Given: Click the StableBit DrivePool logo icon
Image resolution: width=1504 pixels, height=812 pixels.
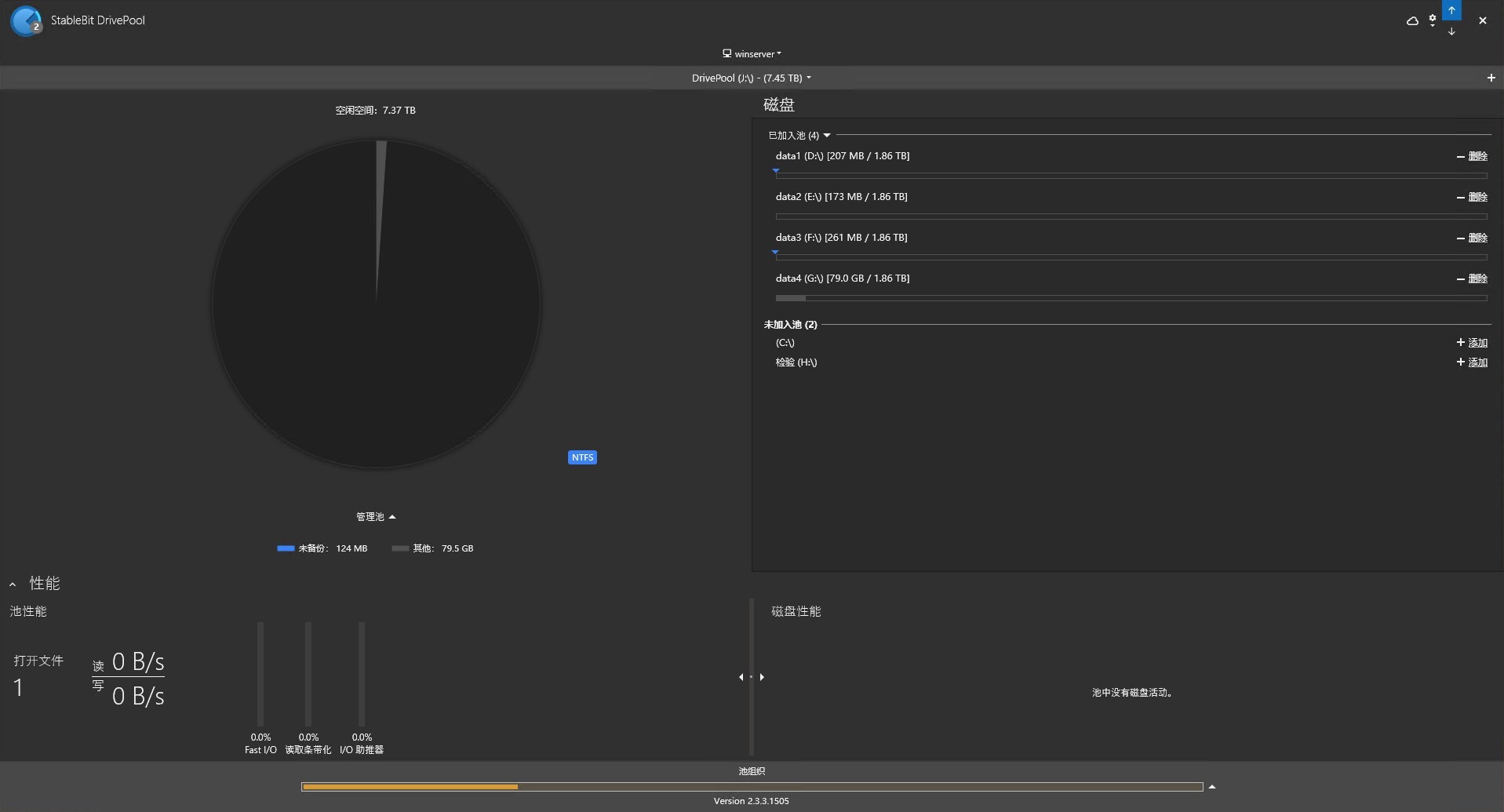Looking at the screenshot, I should 26,21.
